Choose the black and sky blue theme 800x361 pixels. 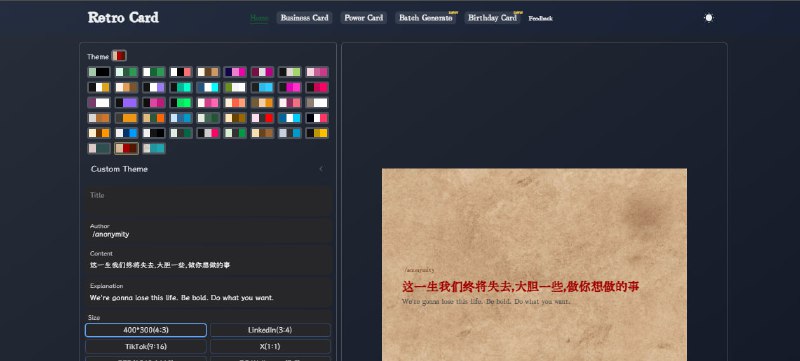(x=262, y=87)
